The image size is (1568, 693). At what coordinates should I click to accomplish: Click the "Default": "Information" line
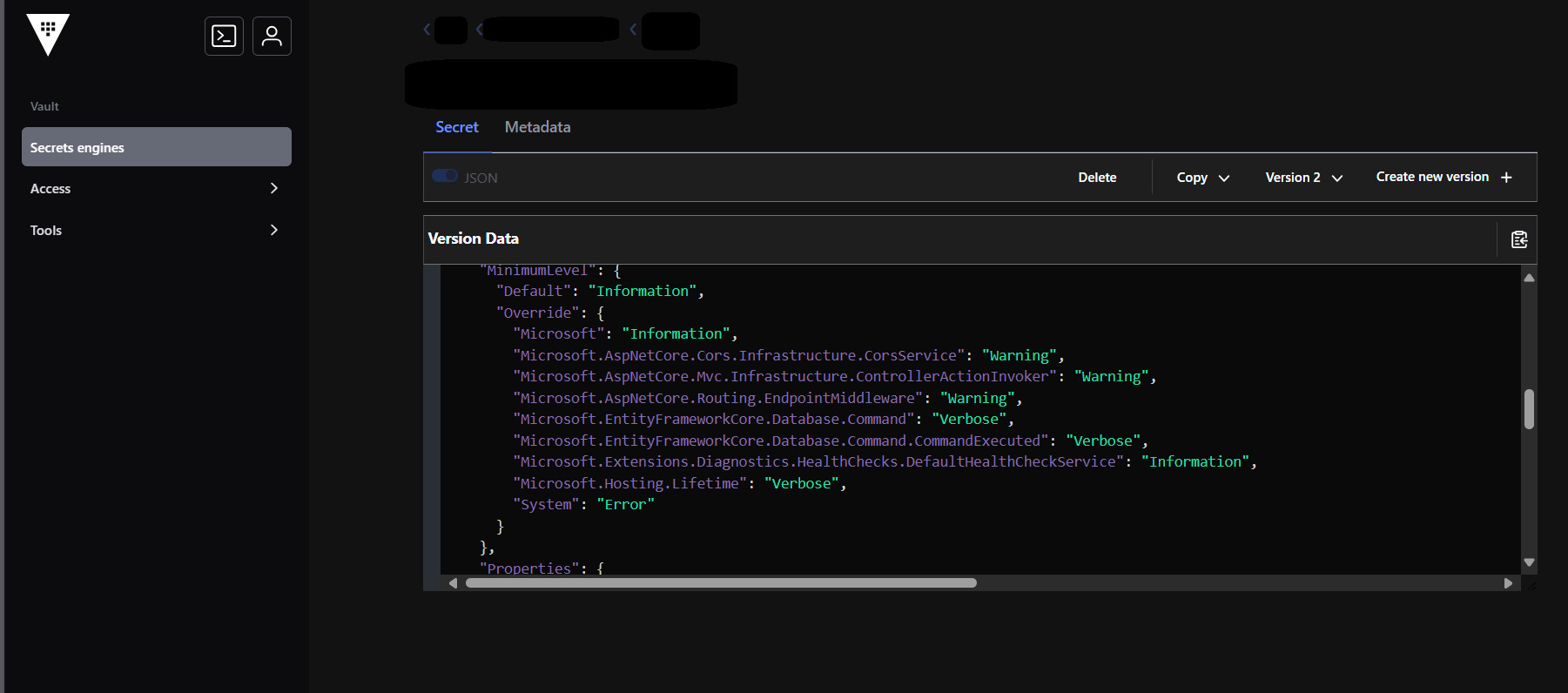[x=600, y=291]
